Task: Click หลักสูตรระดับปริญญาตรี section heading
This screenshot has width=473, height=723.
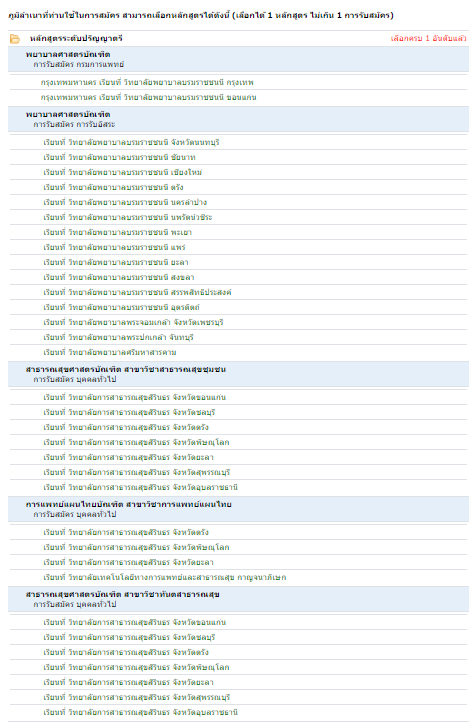Action: (x=76, y=38)
